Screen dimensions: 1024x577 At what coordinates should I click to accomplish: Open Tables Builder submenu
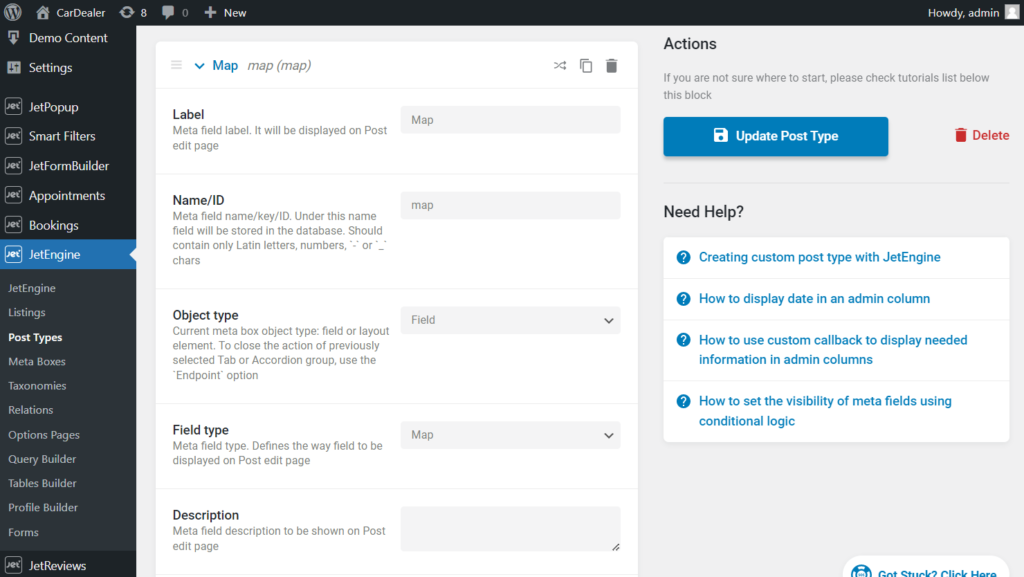(x=42, y=483)
